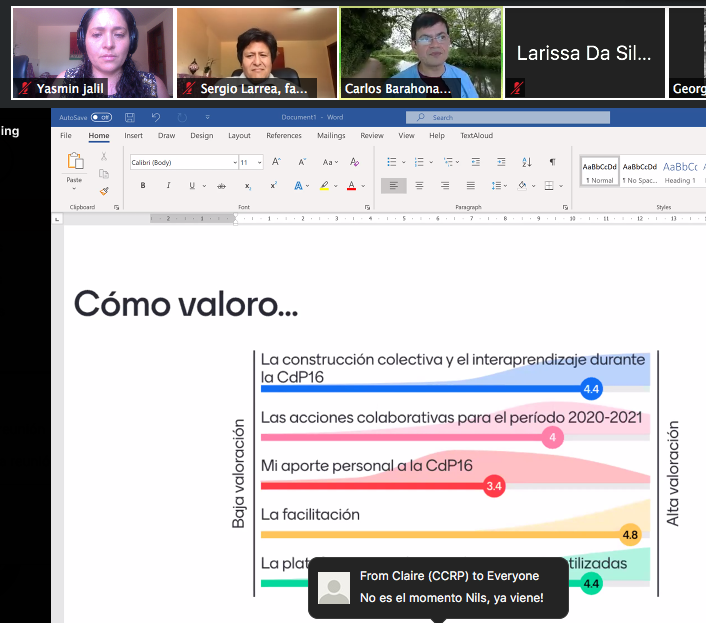Open the font name dropdown Calibri (Body)
The image size is (706, 623).
tap(182, 162)
